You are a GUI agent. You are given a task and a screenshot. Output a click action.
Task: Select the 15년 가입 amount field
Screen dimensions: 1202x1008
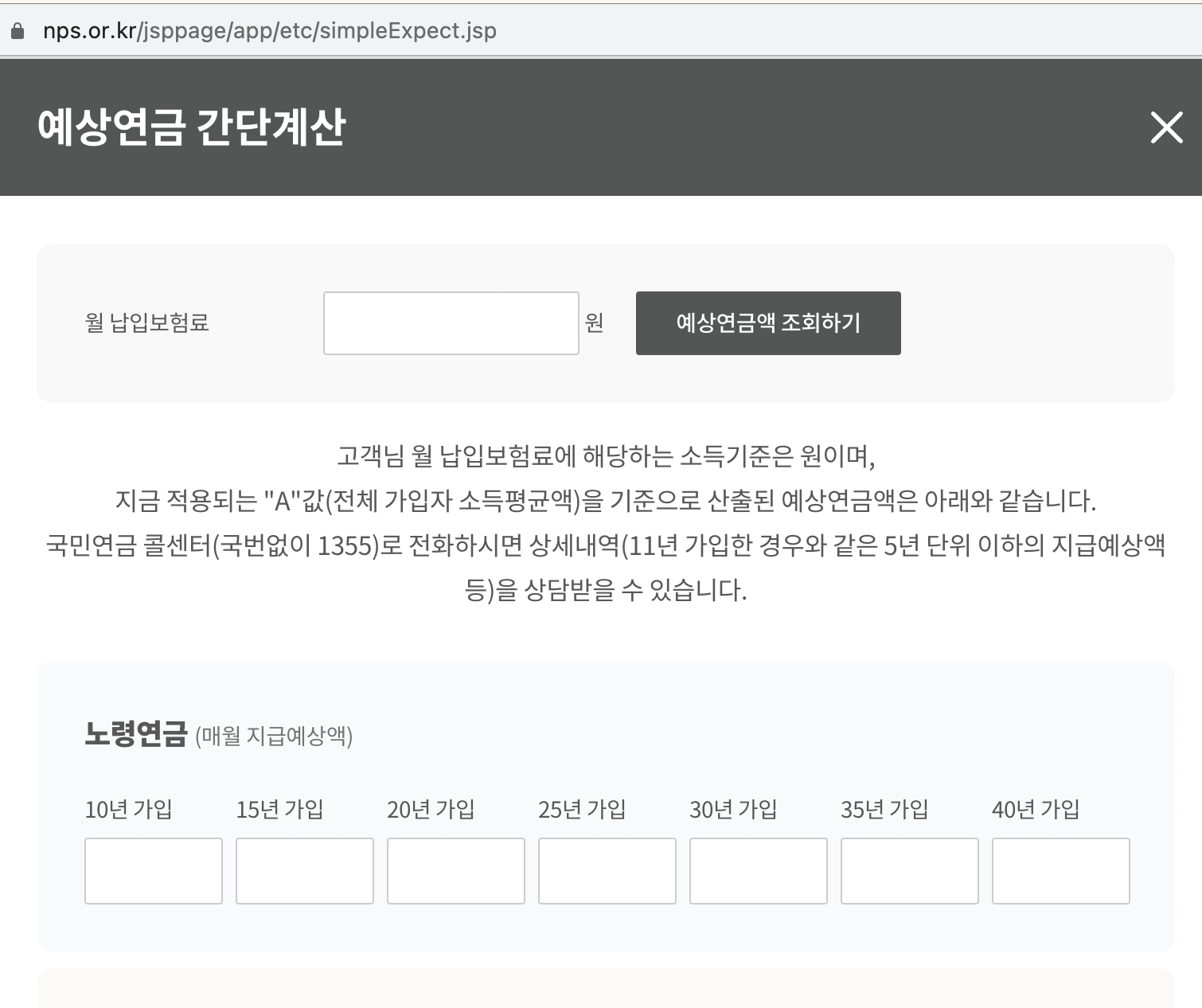pos(304,871)
